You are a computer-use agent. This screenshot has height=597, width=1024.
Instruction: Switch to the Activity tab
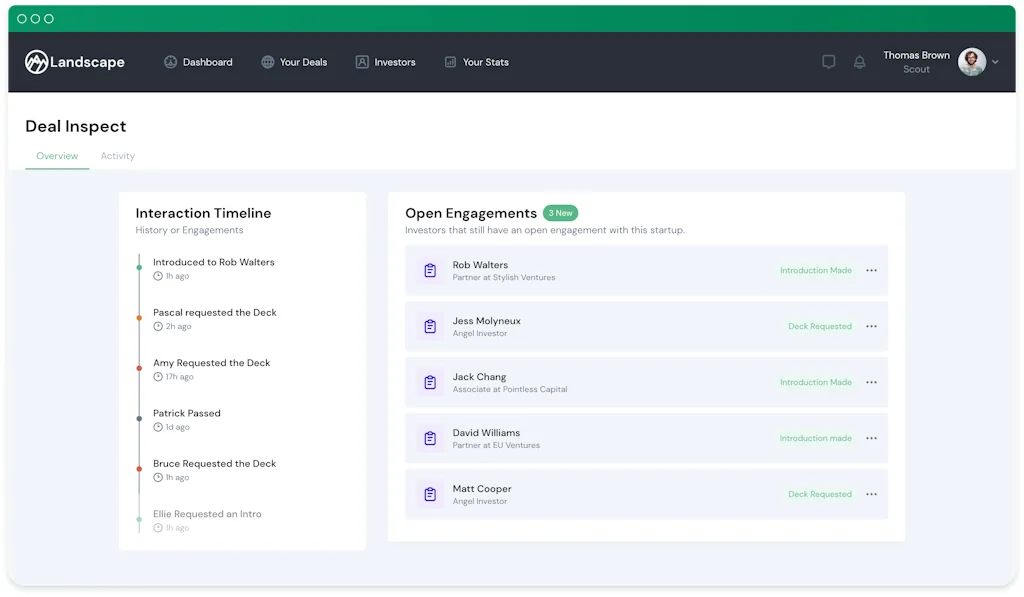(117, 155)
